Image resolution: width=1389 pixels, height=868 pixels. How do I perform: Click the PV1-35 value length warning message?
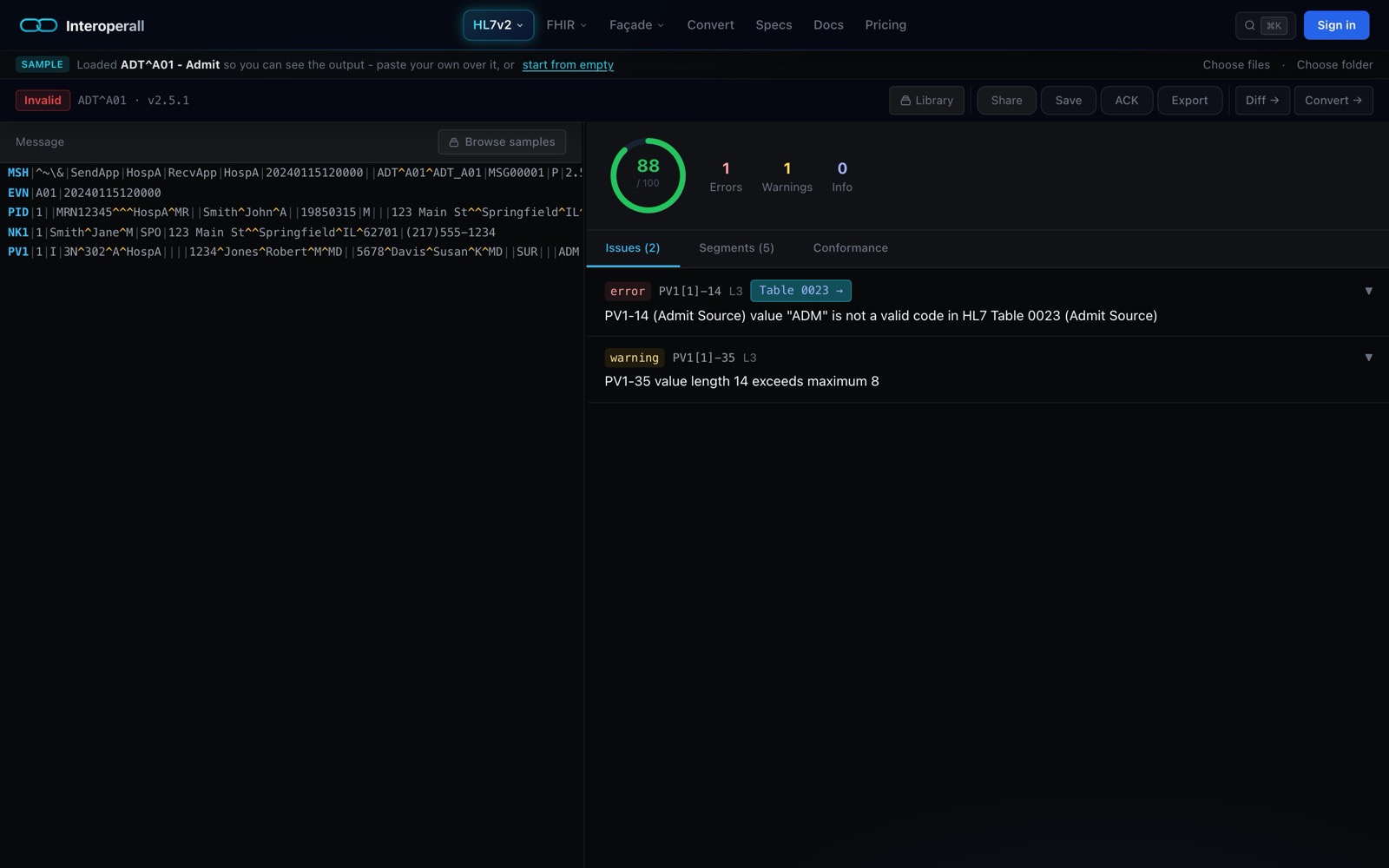click(x=741, y=382)
